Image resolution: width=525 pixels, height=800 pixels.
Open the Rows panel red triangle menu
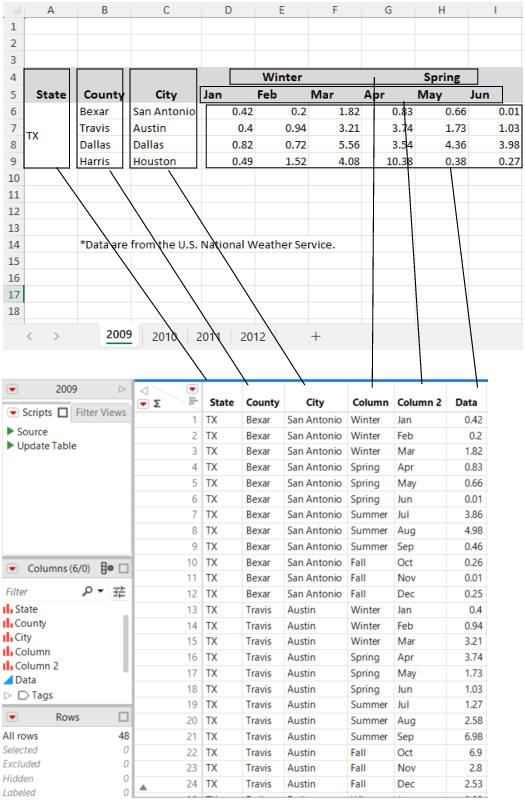pos(12,717)
